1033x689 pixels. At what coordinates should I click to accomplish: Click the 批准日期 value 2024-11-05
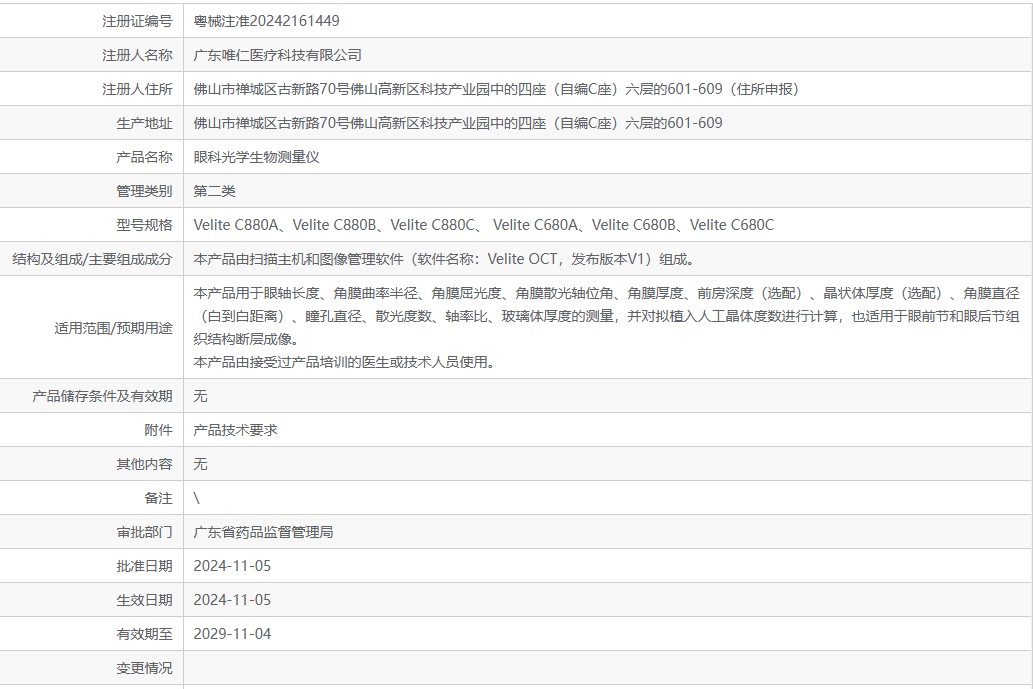pos(232,566)
